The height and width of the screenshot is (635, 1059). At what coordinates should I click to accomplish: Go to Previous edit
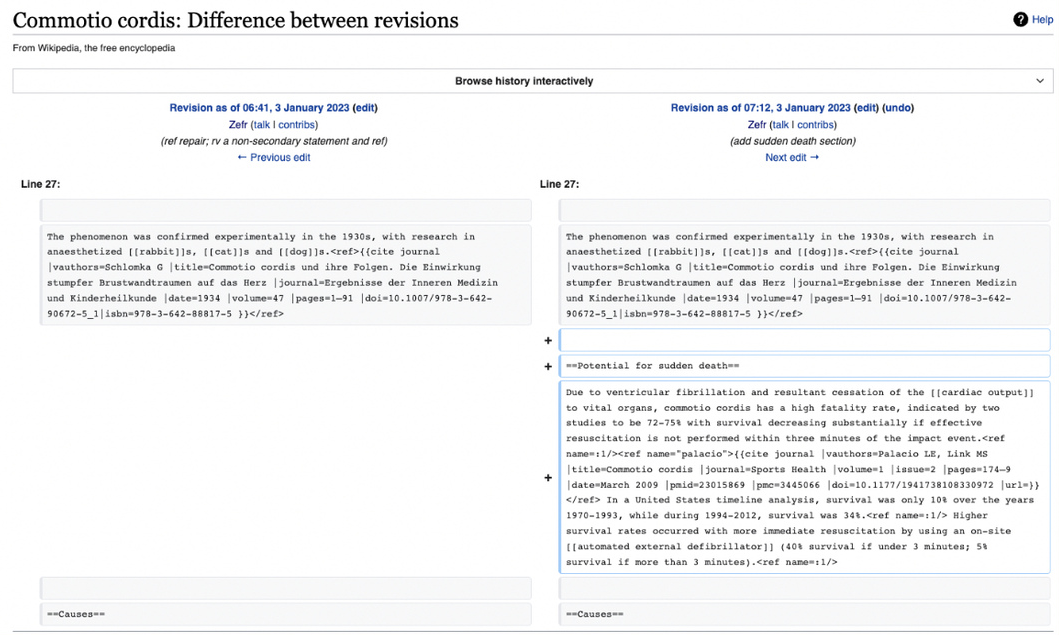[274, 157]
